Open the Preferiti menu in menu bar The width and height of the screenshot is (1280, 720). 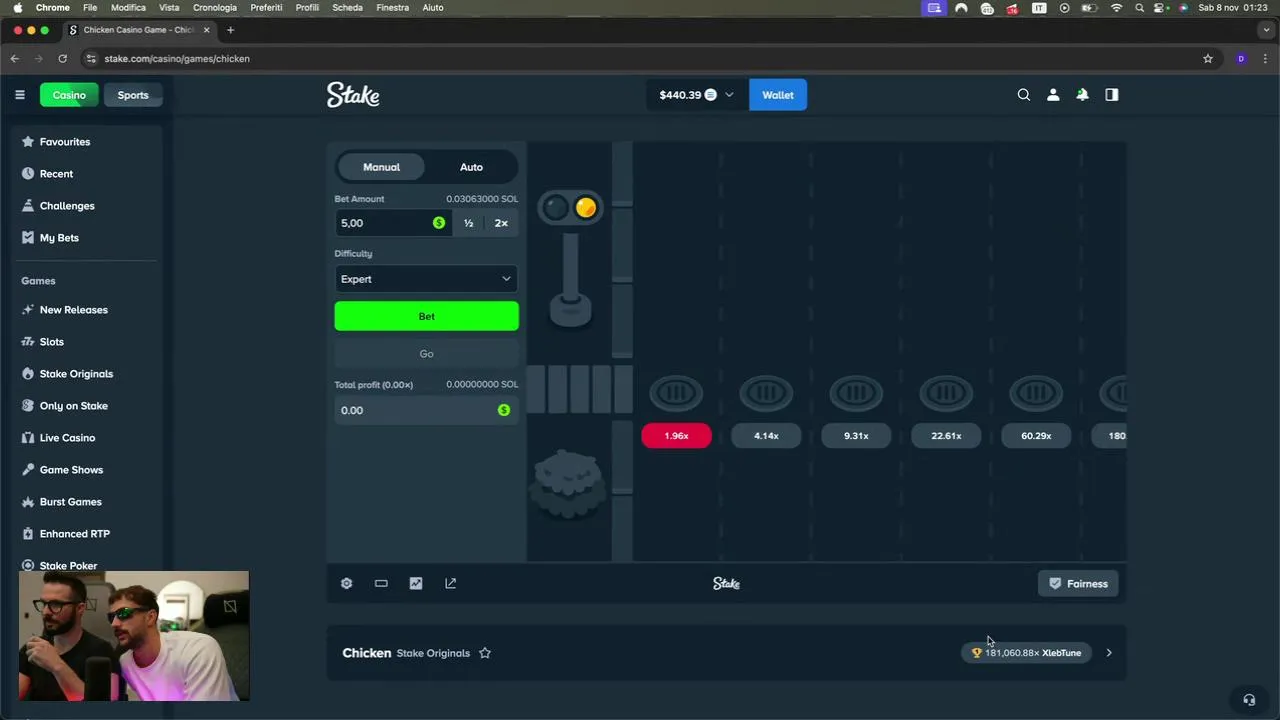point(266,7)
